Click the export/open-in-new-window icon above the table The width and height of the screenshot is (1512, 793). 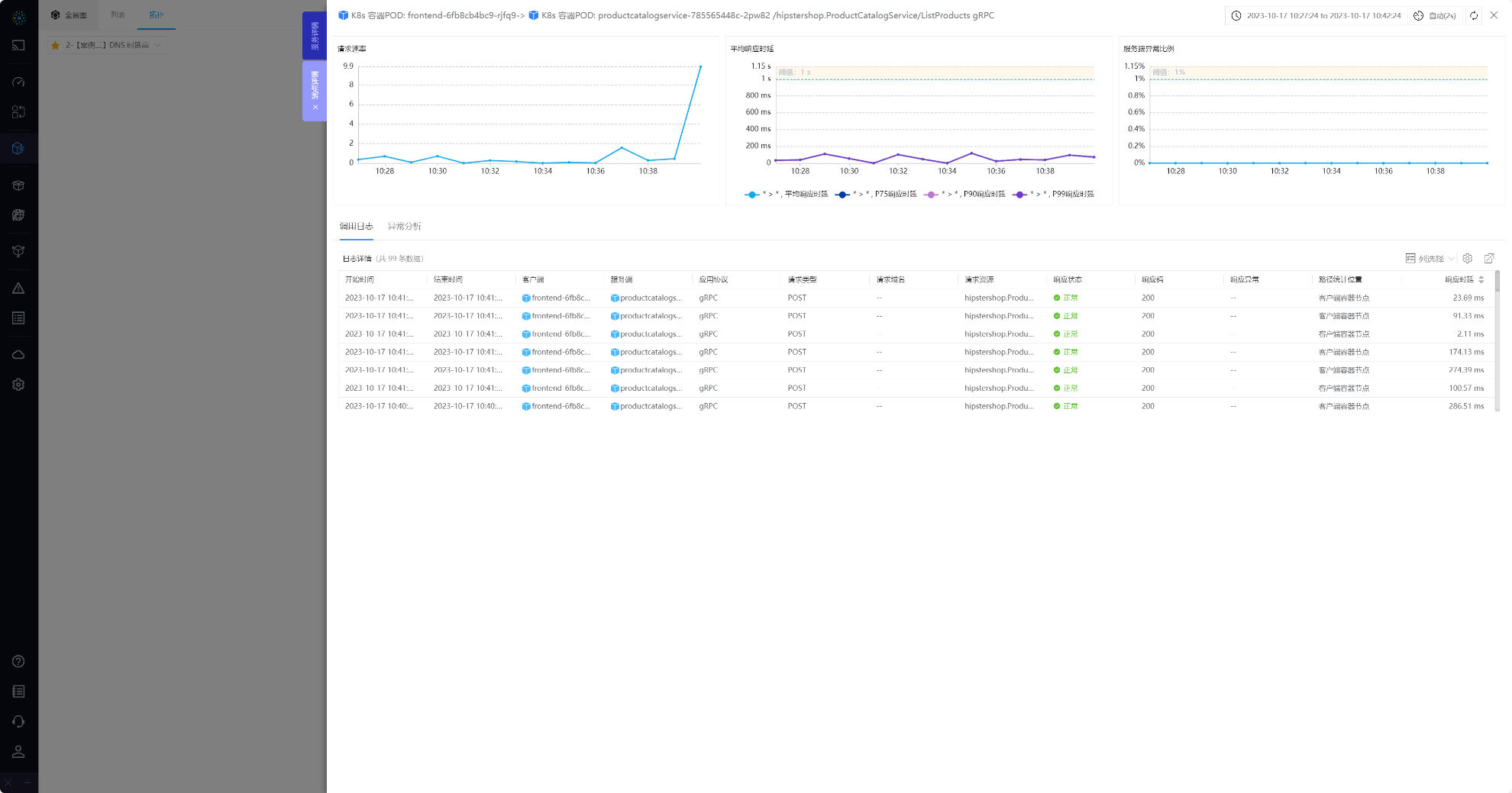1488,259
